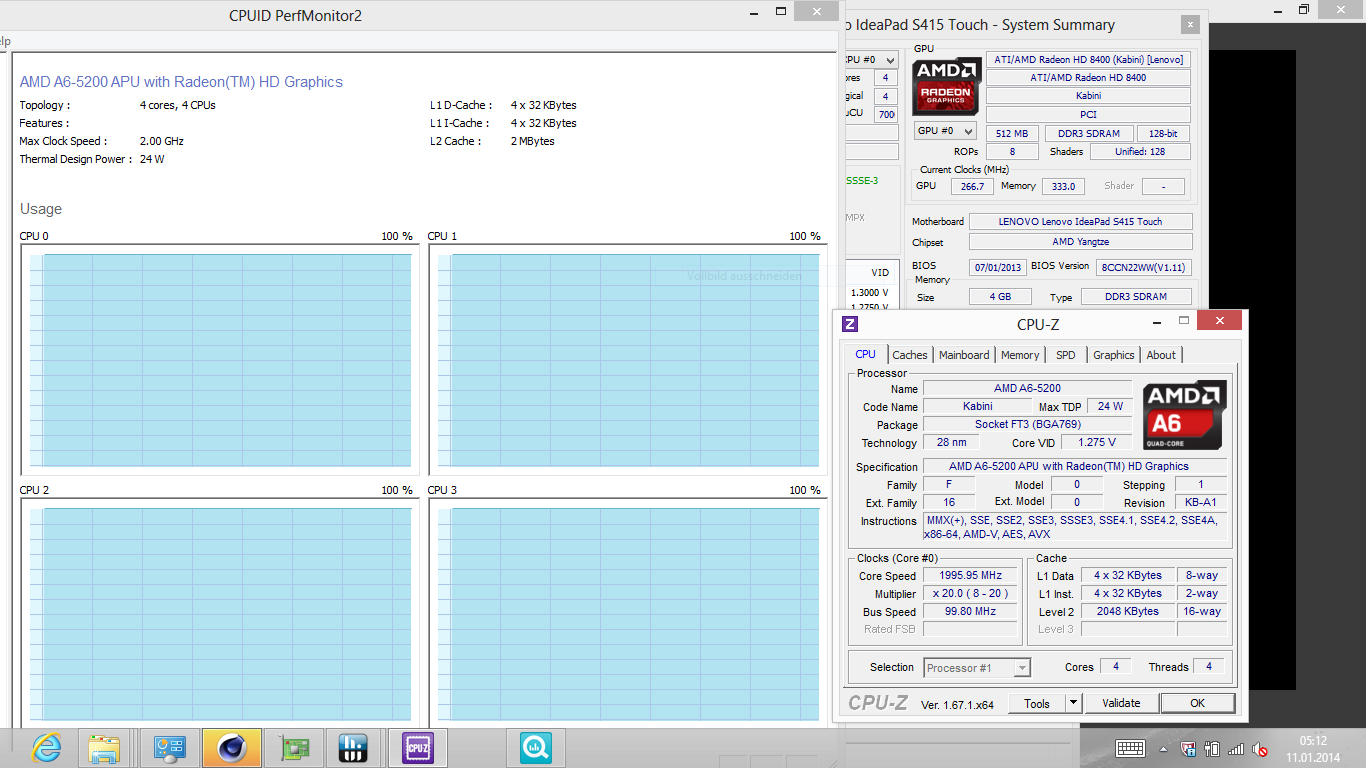Click the BIOS date 07/01/2013
1366x768 pixels.
(997, 267)
